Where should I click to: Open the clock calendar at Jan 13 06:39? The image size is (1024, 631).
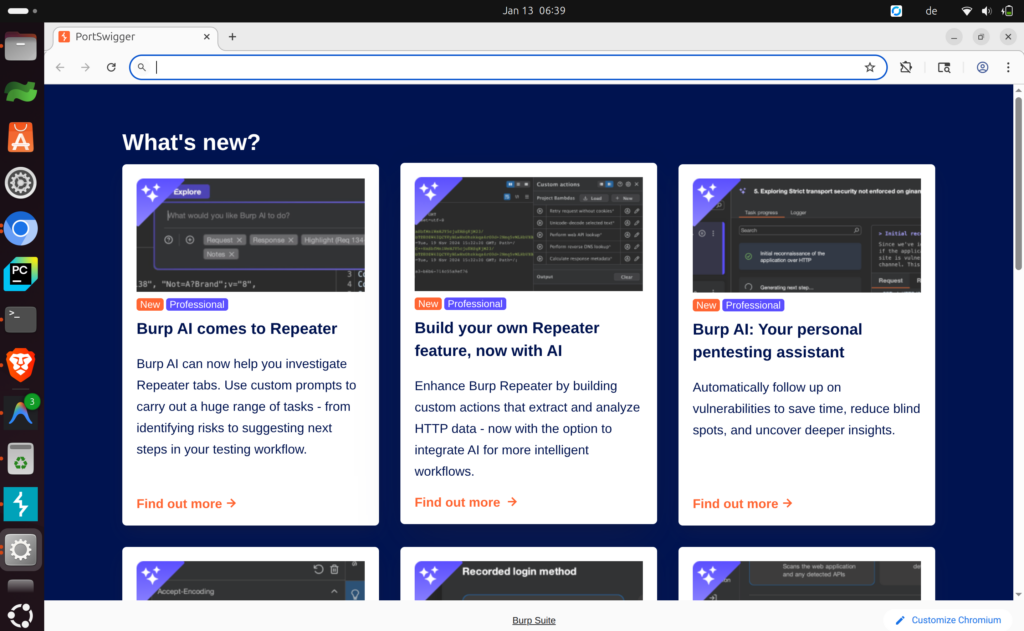535,11
